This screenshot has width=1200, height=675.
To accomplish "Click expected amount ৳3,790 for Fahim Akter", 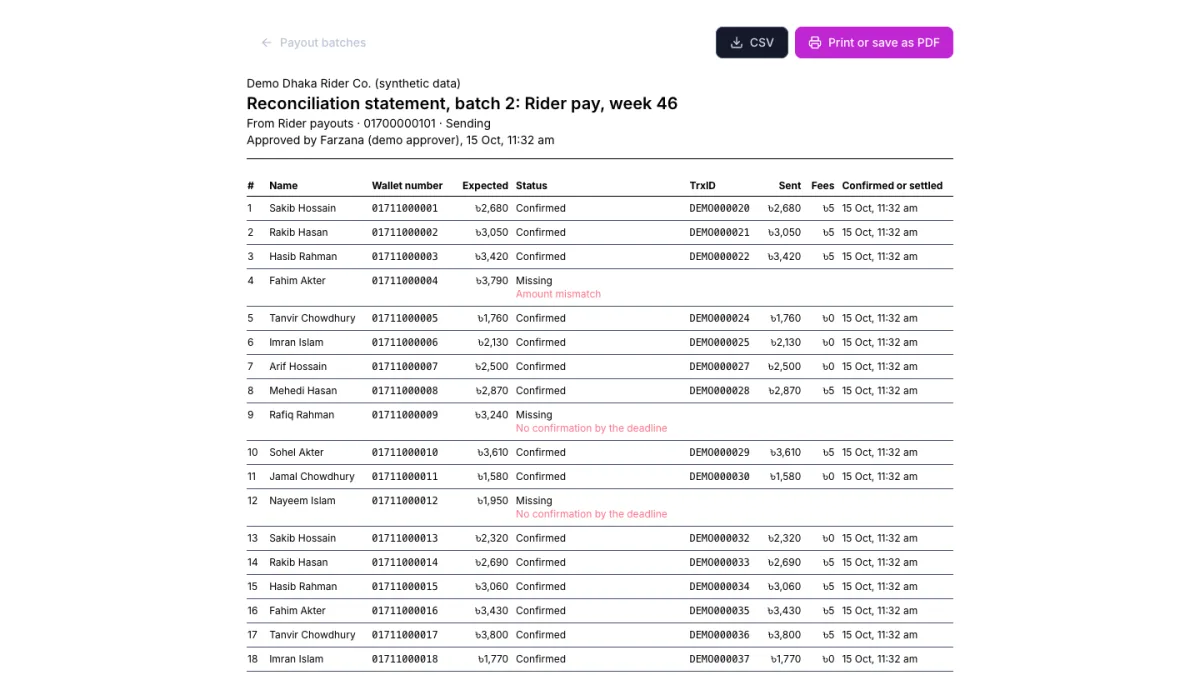I will point(492,281).
